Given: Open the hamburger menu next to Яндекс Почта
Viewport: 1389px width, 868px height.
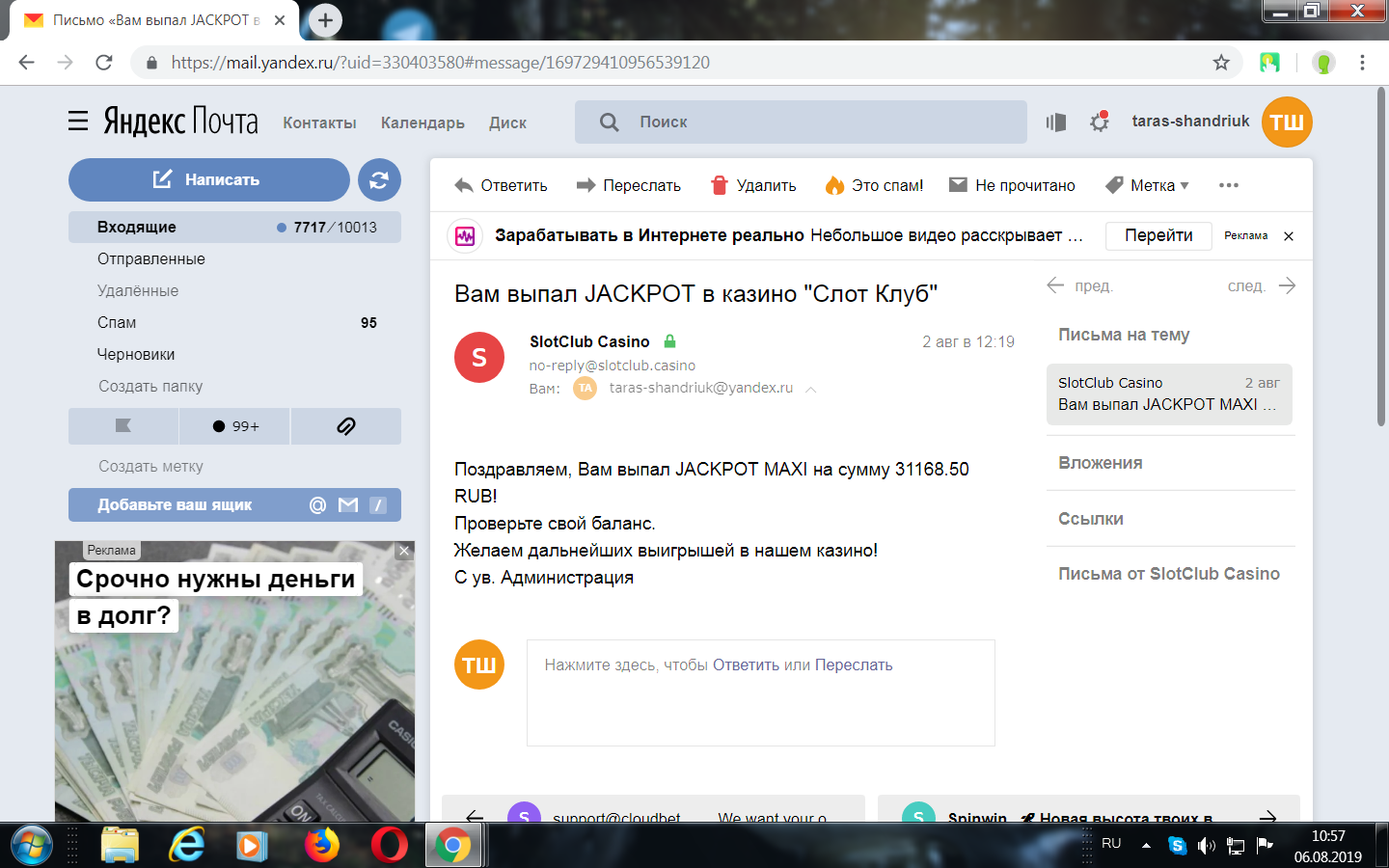Looking at the screenshot, I should click(x=78, y=122).
